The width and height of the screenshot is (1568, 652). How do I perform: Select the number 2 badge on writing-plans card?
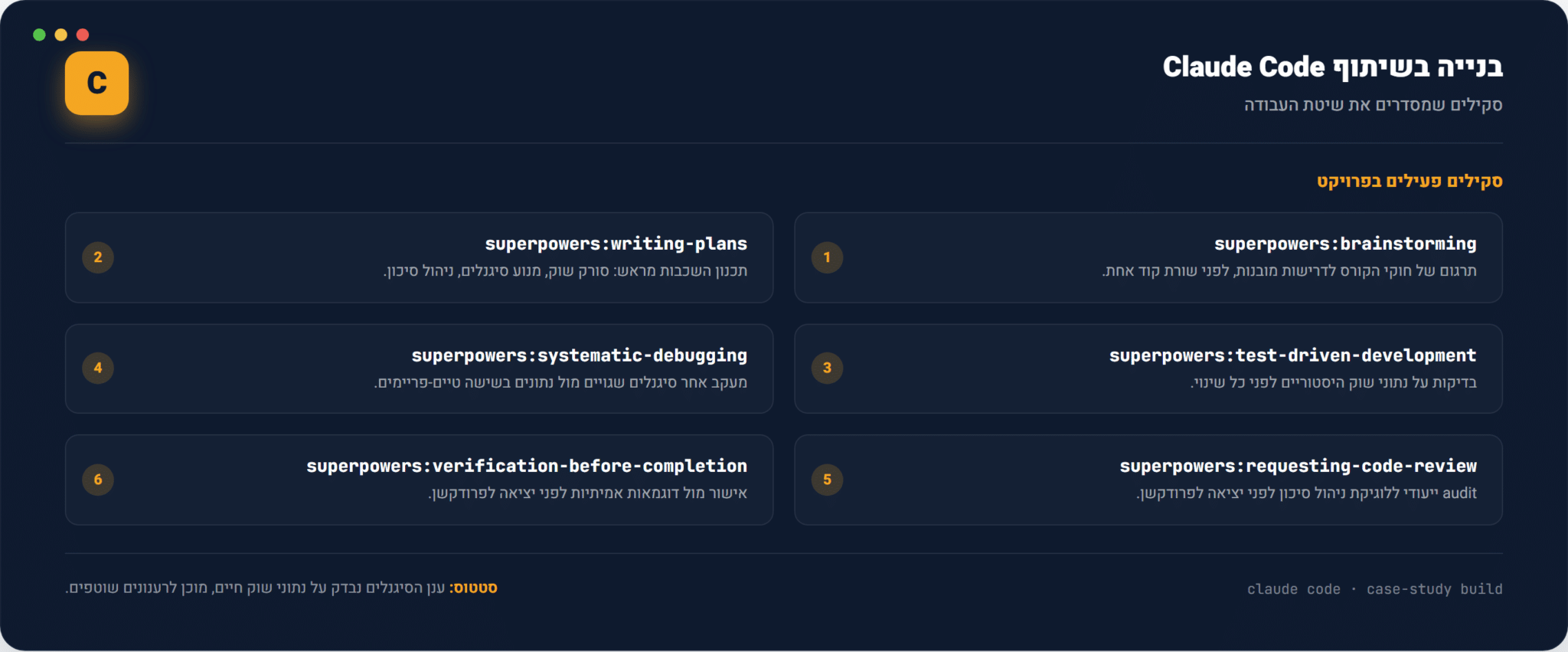click(x=98, y=257)
